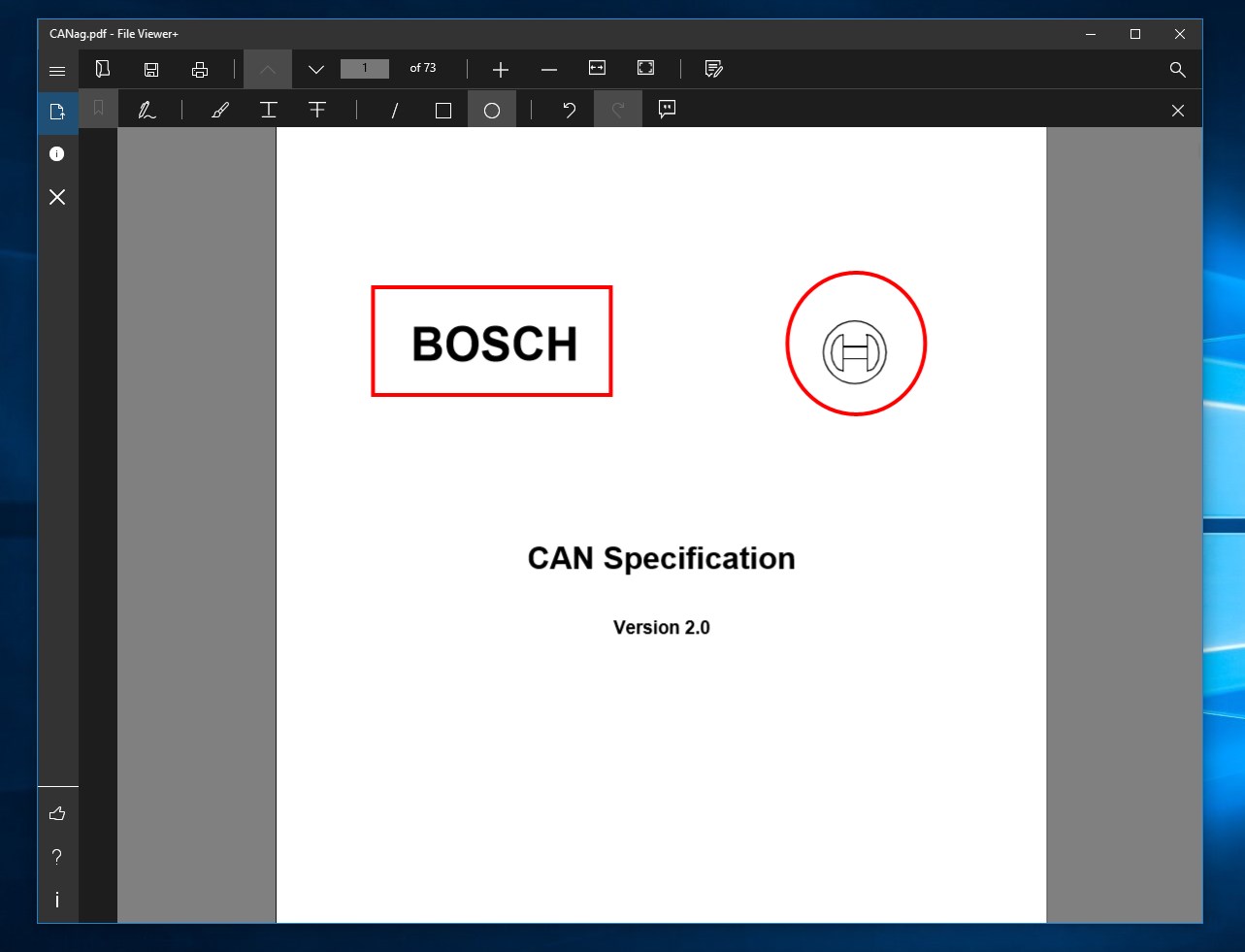Open help with the question mark icon
Screen dimensions: 1245x952
pyautogui.click(x=57, y=857)
